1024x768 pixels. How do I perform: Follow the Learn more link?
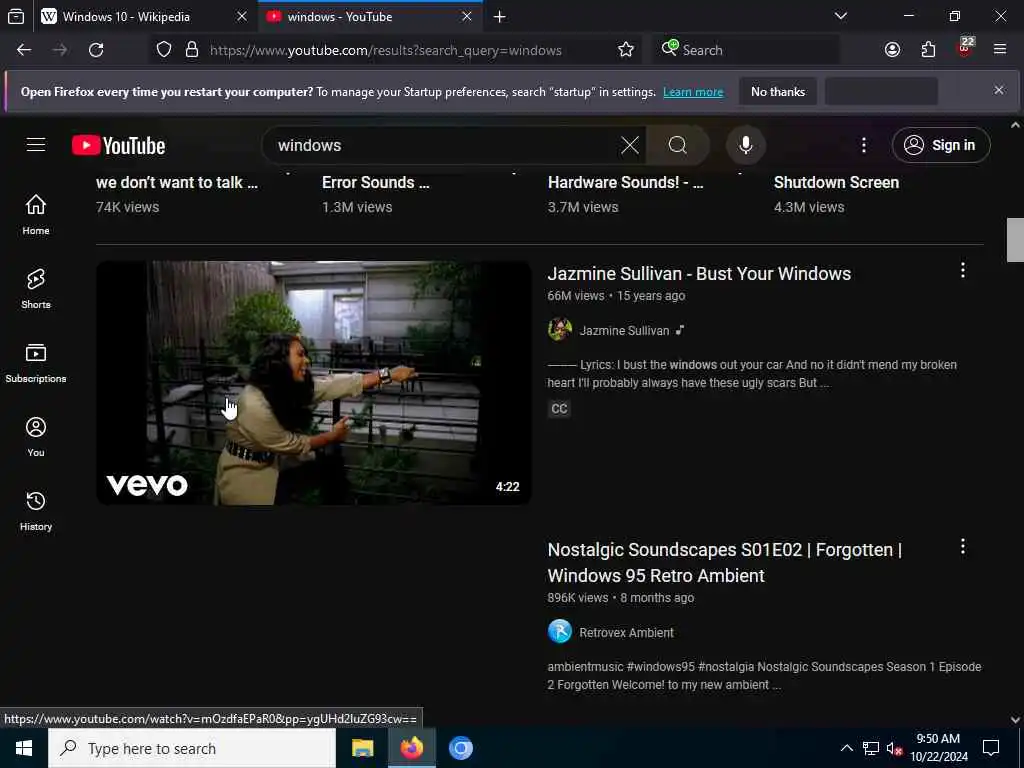click(693, 92)
